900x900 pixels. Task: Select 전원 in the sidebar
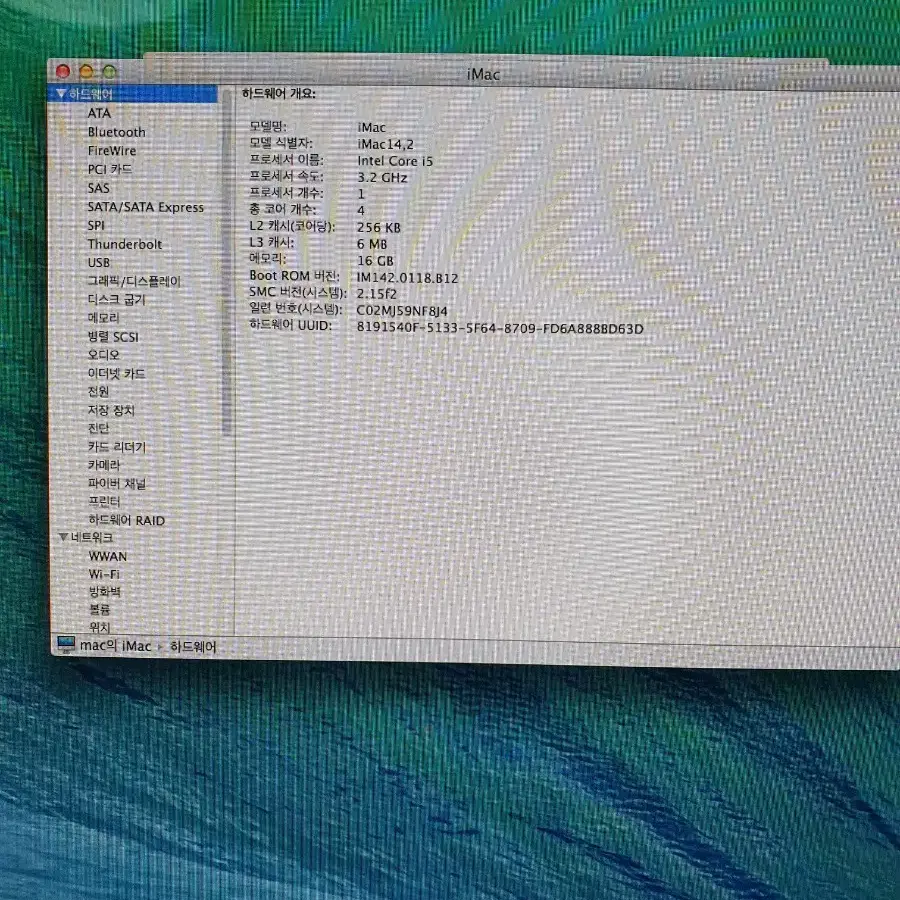tap(98, 391)
